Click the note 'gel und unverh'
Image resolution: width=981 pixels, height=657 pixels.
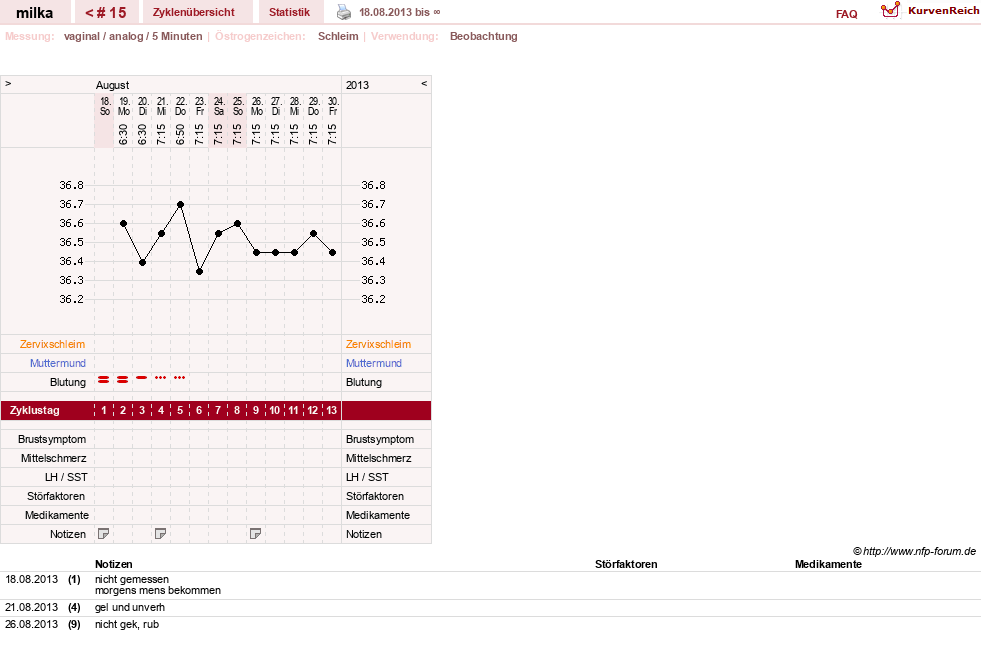(x=130, y=608)
